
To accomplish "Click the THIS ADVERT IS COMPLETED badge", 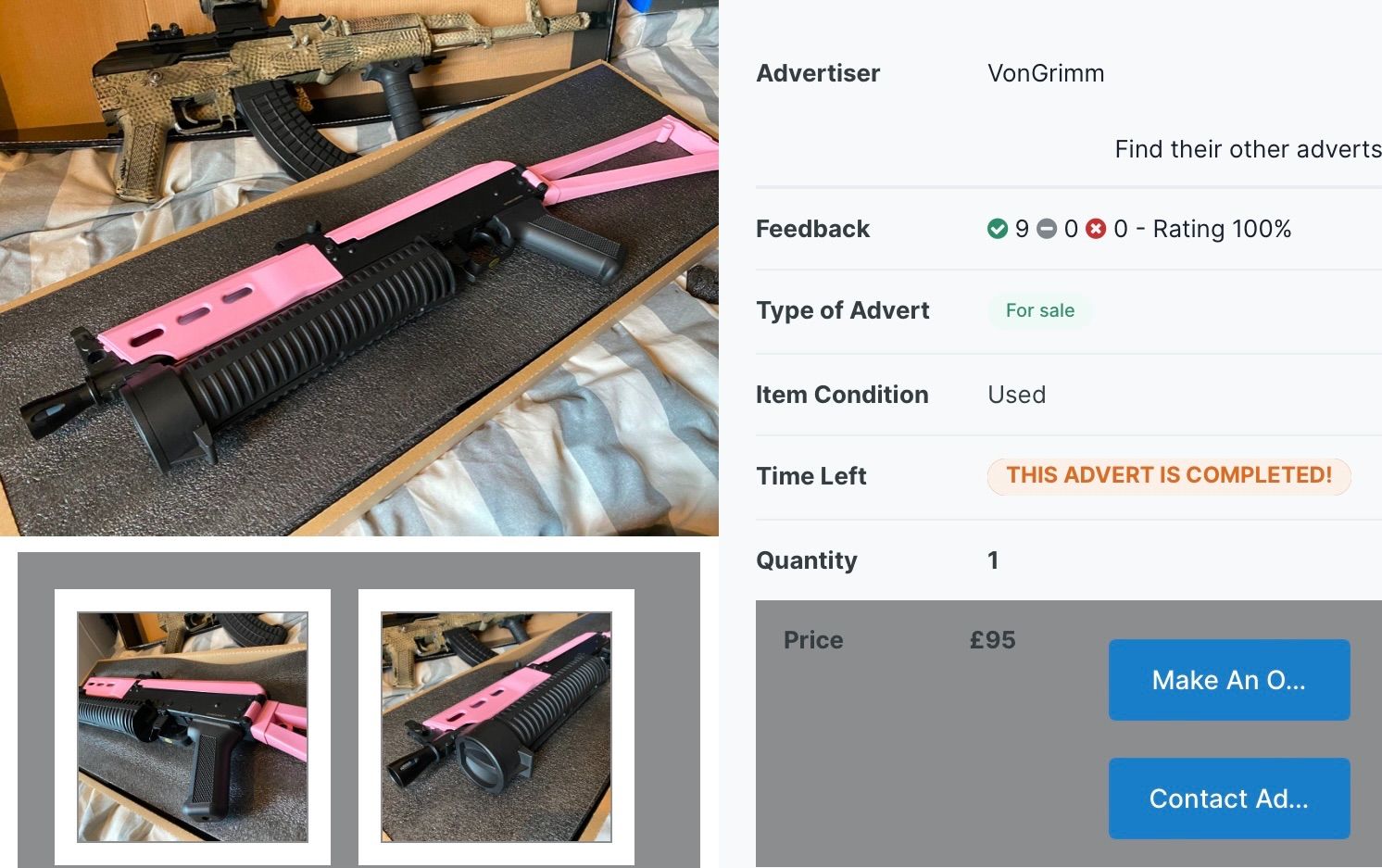I will point(1169,476).
